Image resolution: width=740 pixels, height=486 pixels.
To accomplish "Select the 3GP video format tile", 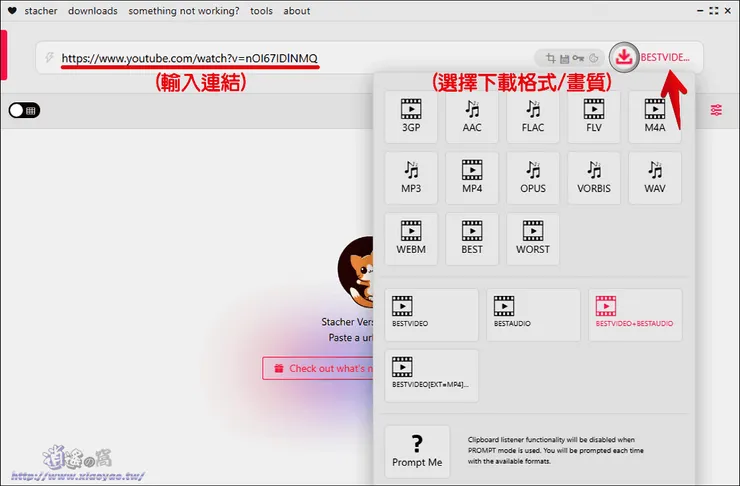I will pos(411,117).
